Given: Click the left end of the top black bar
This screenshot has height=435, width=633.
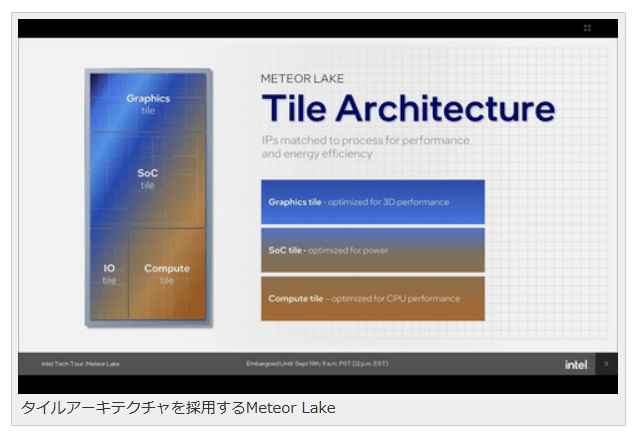Looking at the screenshot, I should tap(40, 28).
